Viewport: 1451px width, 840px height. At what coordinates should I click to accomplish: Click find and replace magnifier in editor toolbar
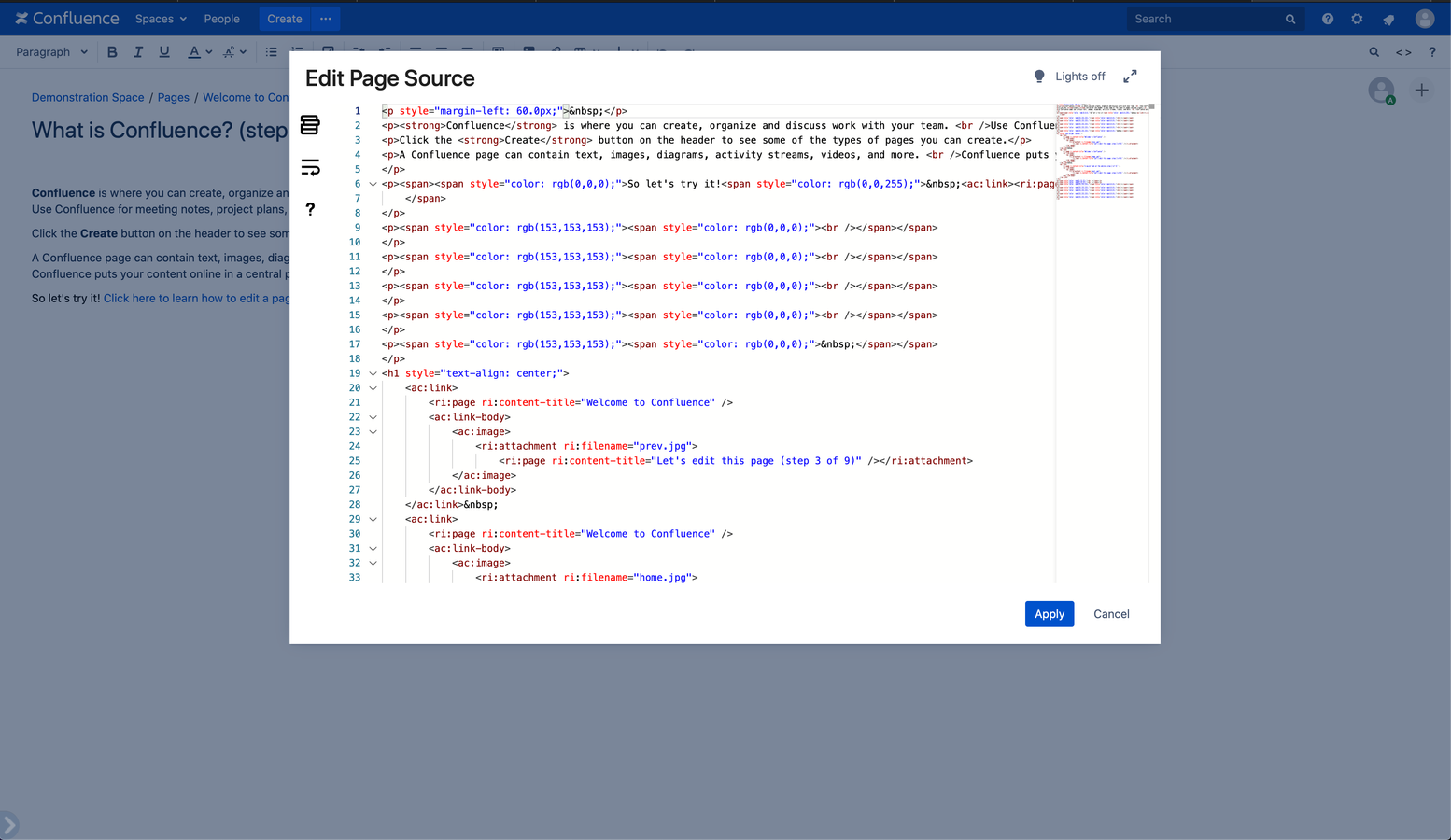click(1374, 52)
